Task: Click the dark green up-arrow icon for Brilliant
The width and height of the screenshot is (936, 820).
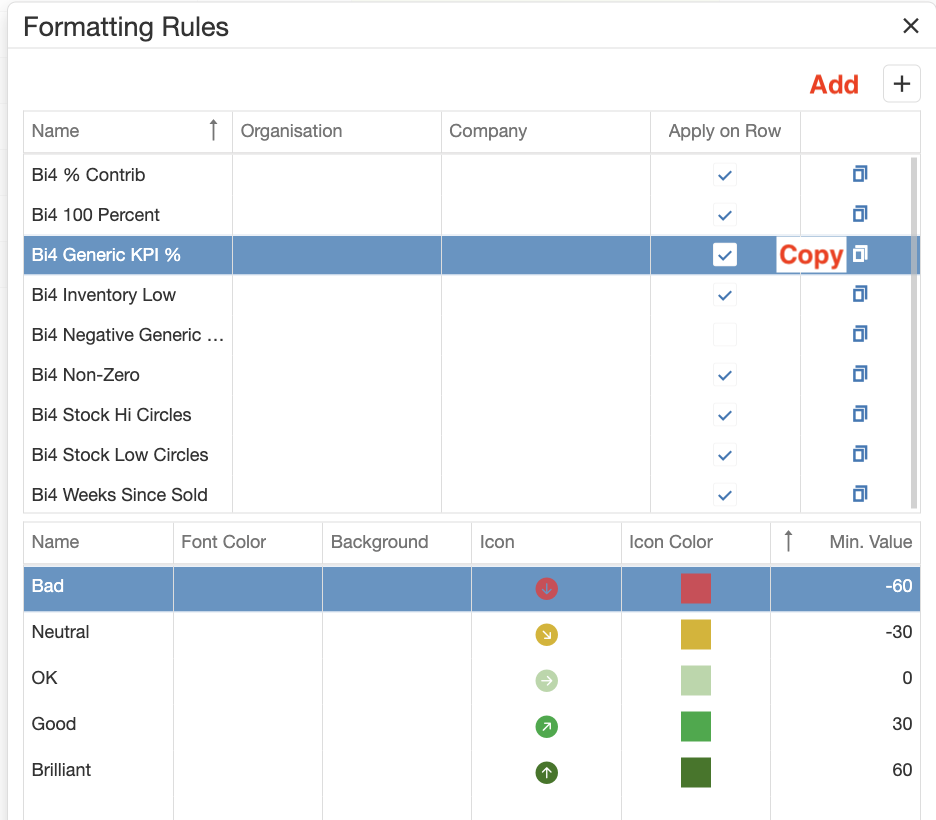Action: point(546,772)
